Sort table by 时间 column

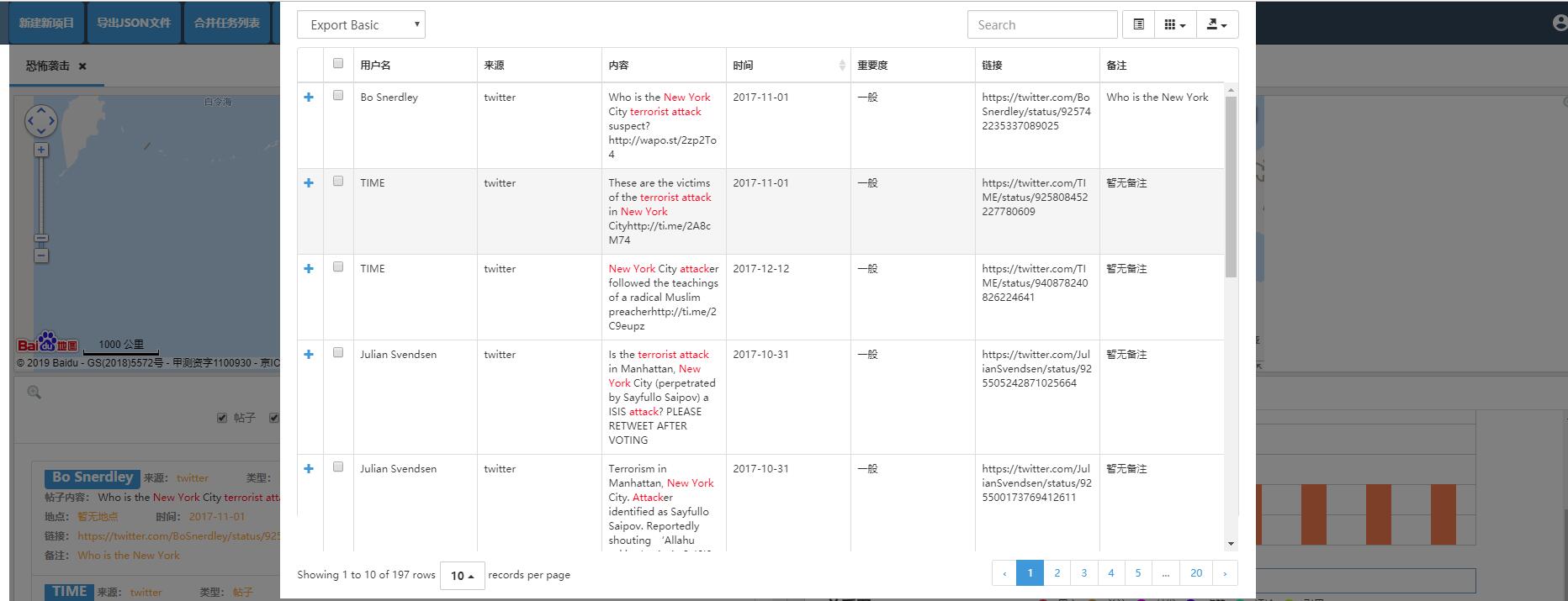788,65
